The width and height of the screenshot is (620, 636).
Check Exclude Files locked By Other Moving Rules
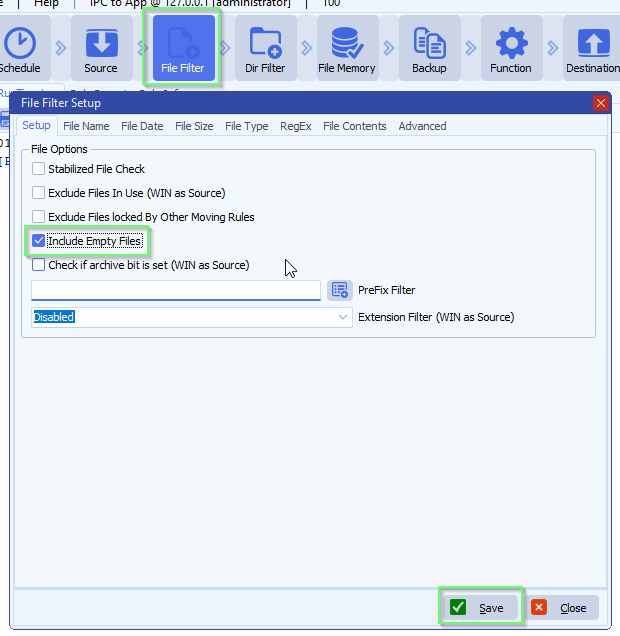click(x=39, y=217)
